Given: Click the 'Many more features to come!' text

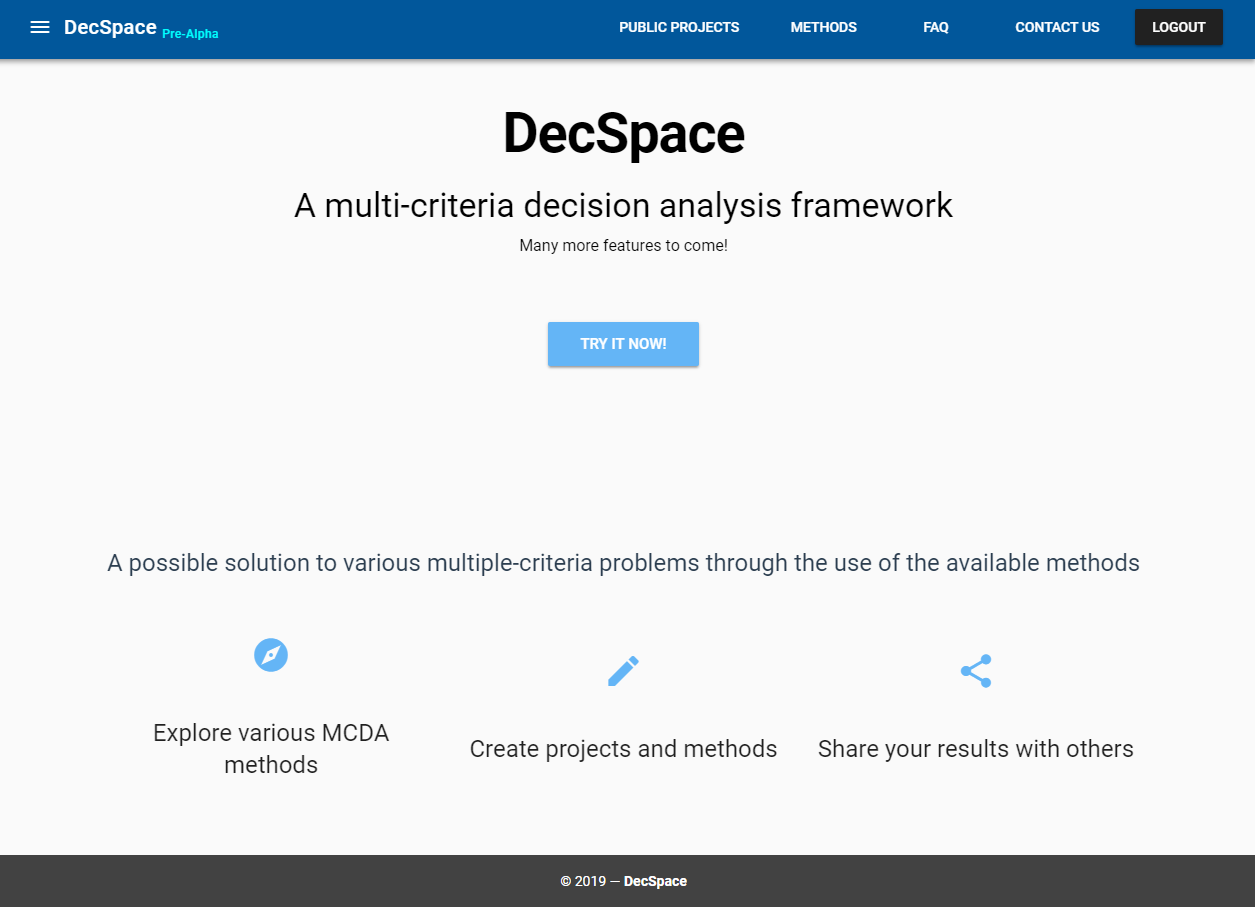Looking at the screenshot, I should (x=623, y=245).
